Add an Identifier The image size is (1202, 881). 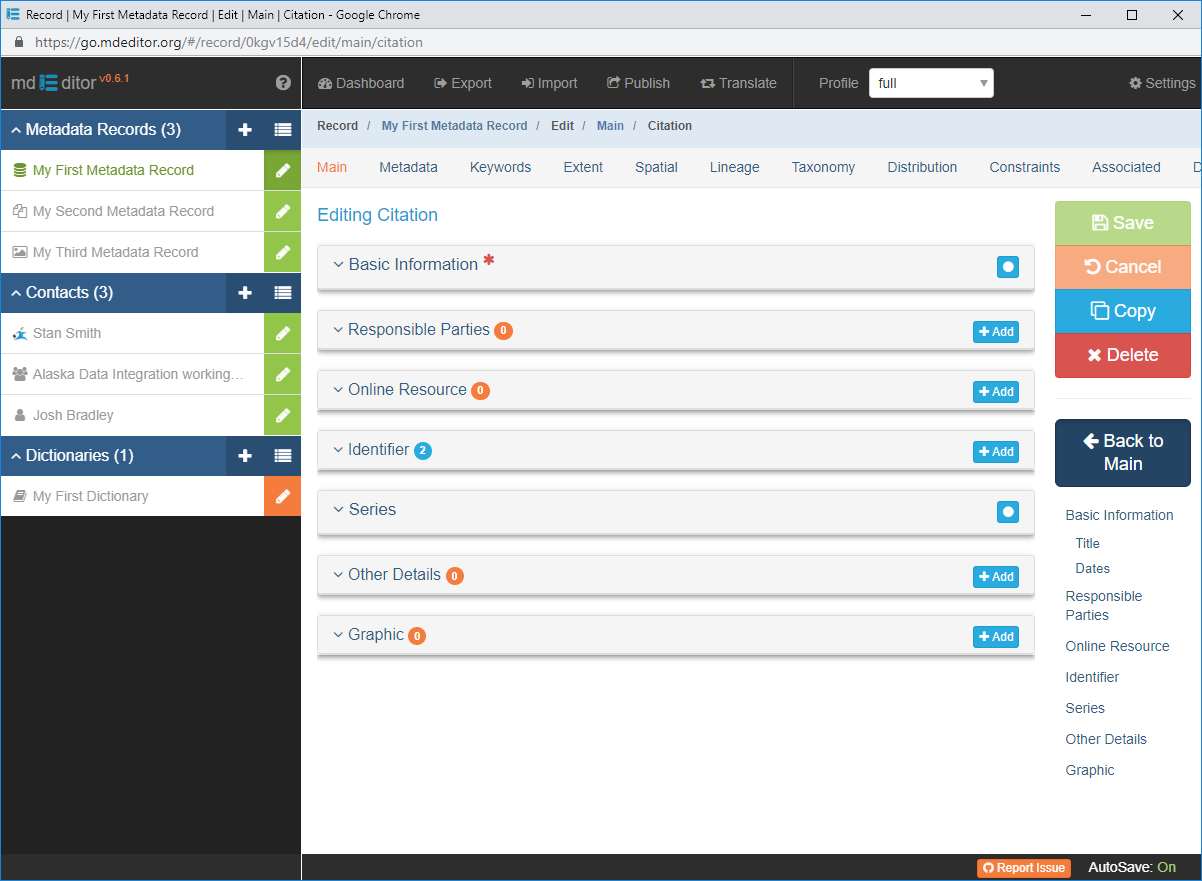pos(996,452)
